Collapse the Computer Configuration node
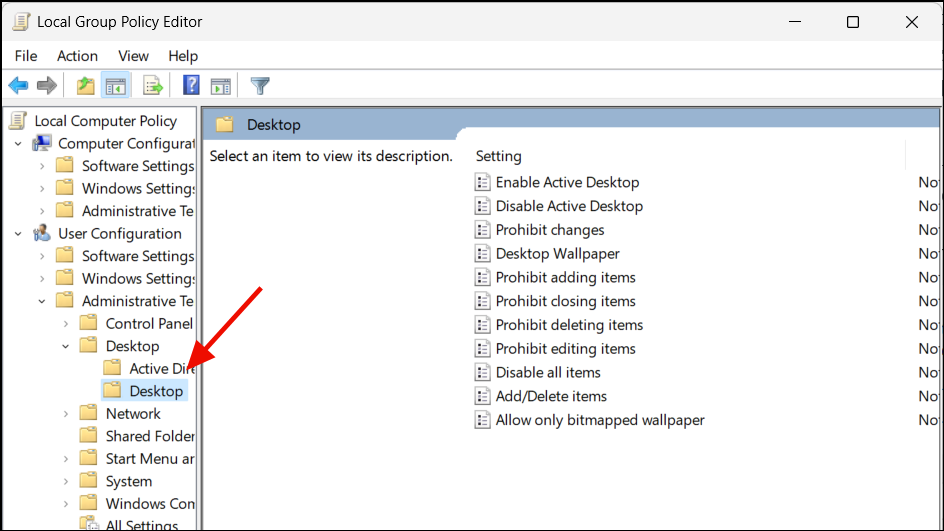The image size is (944, 531). (x=18, y=144)
